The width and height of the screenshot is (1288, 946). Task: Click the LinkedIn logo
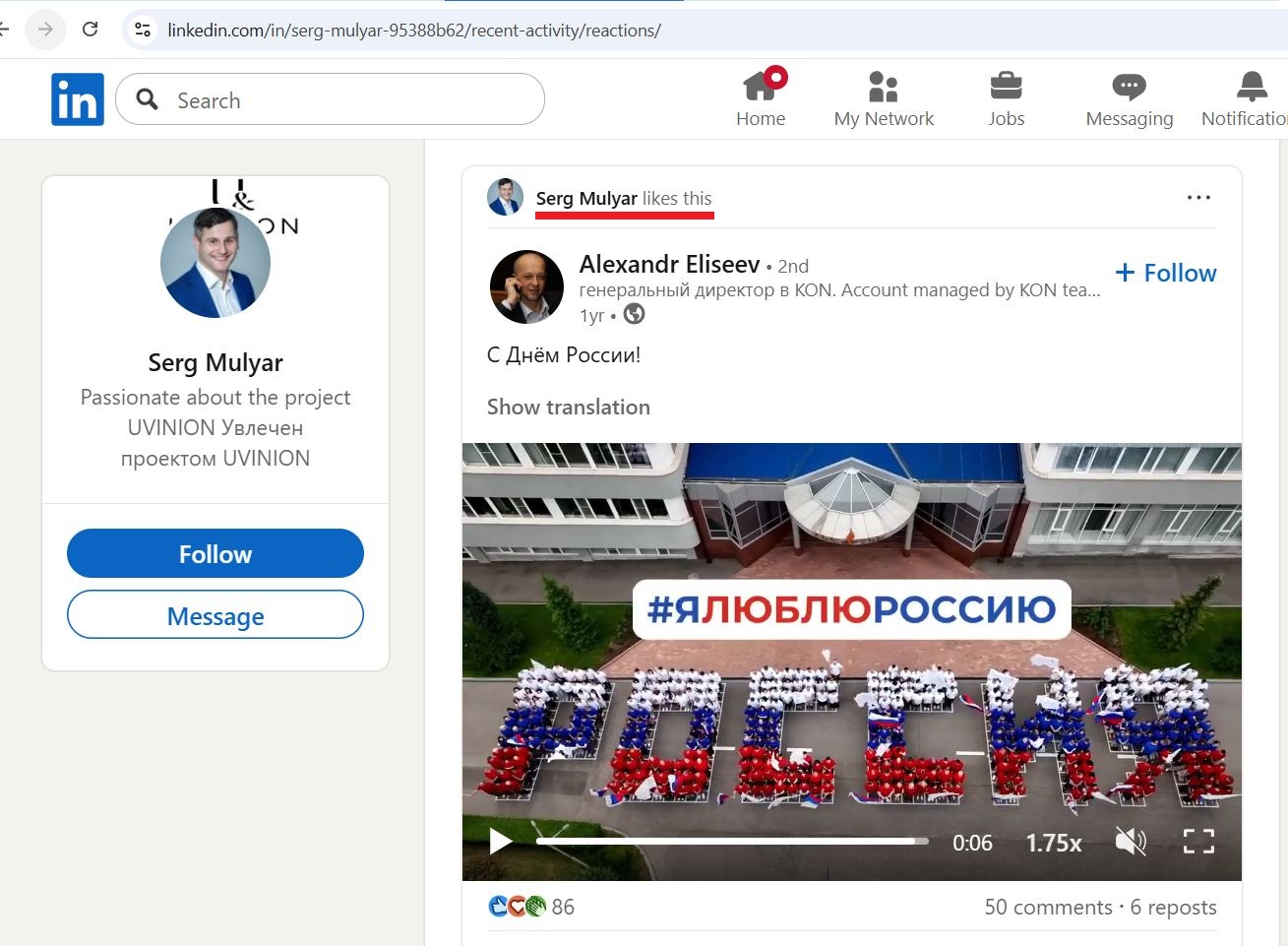coord(77,98)
